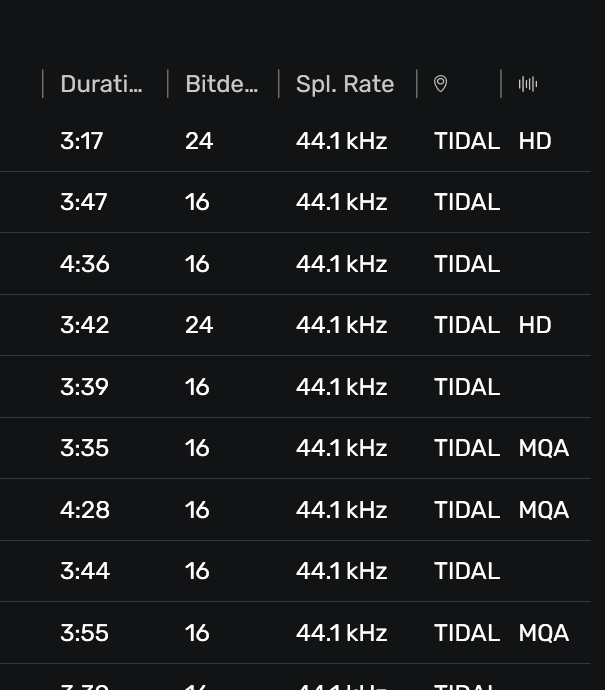Sort by the Duration column header
The image size is (605, 690).
[x=101, y=84]
